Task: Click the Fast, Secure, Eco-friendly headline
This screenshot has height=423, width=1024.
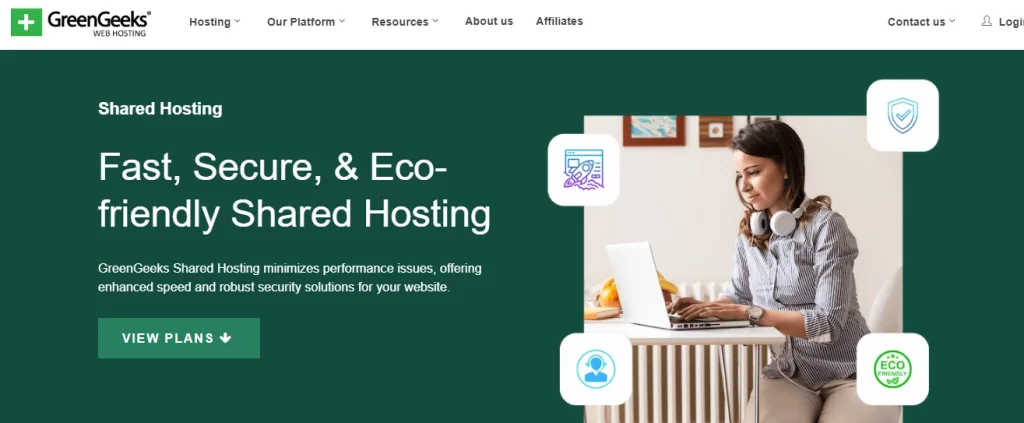Action: [294, 191]
